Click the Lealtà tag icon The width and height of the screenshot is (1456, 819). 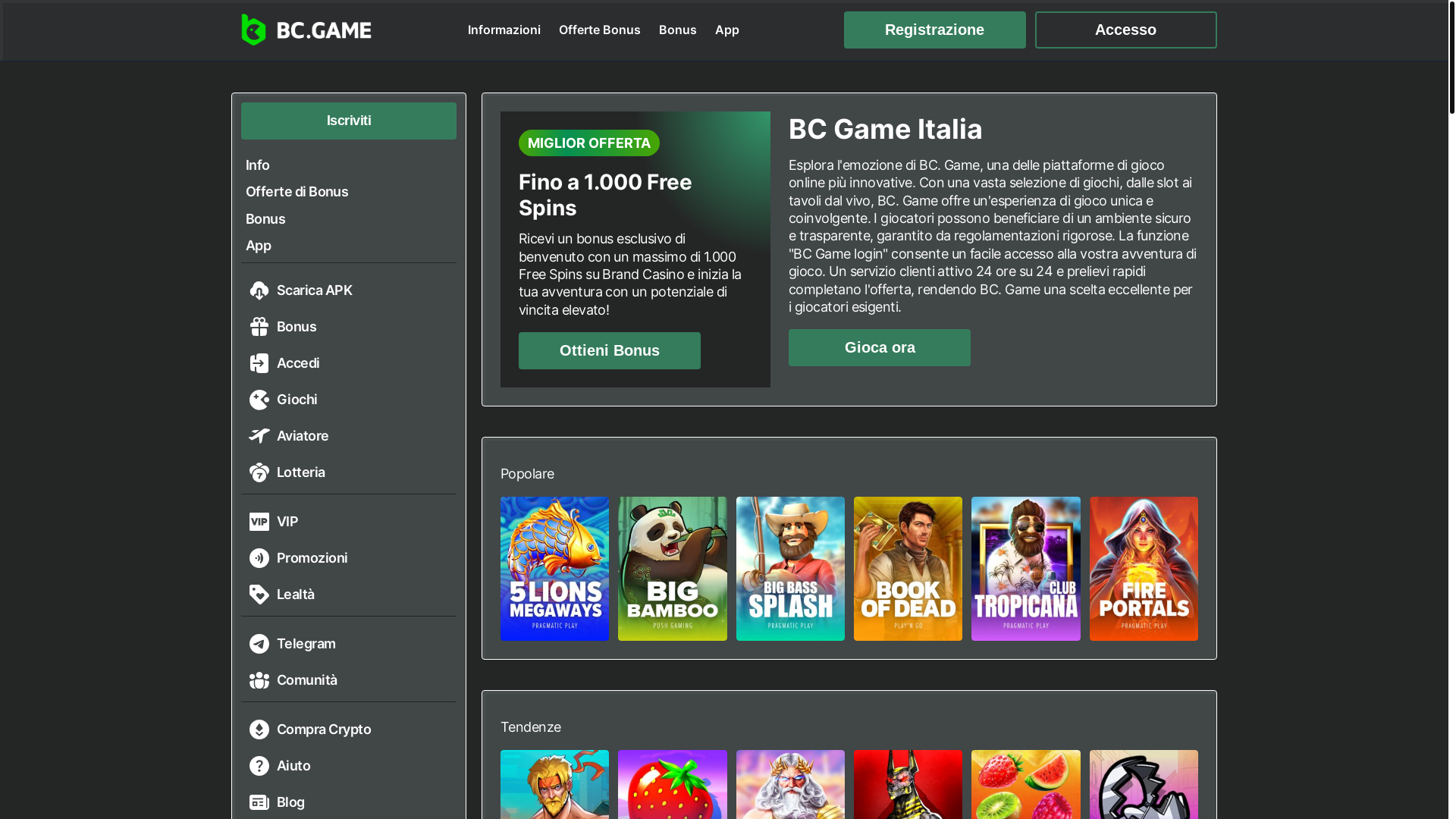259,595
